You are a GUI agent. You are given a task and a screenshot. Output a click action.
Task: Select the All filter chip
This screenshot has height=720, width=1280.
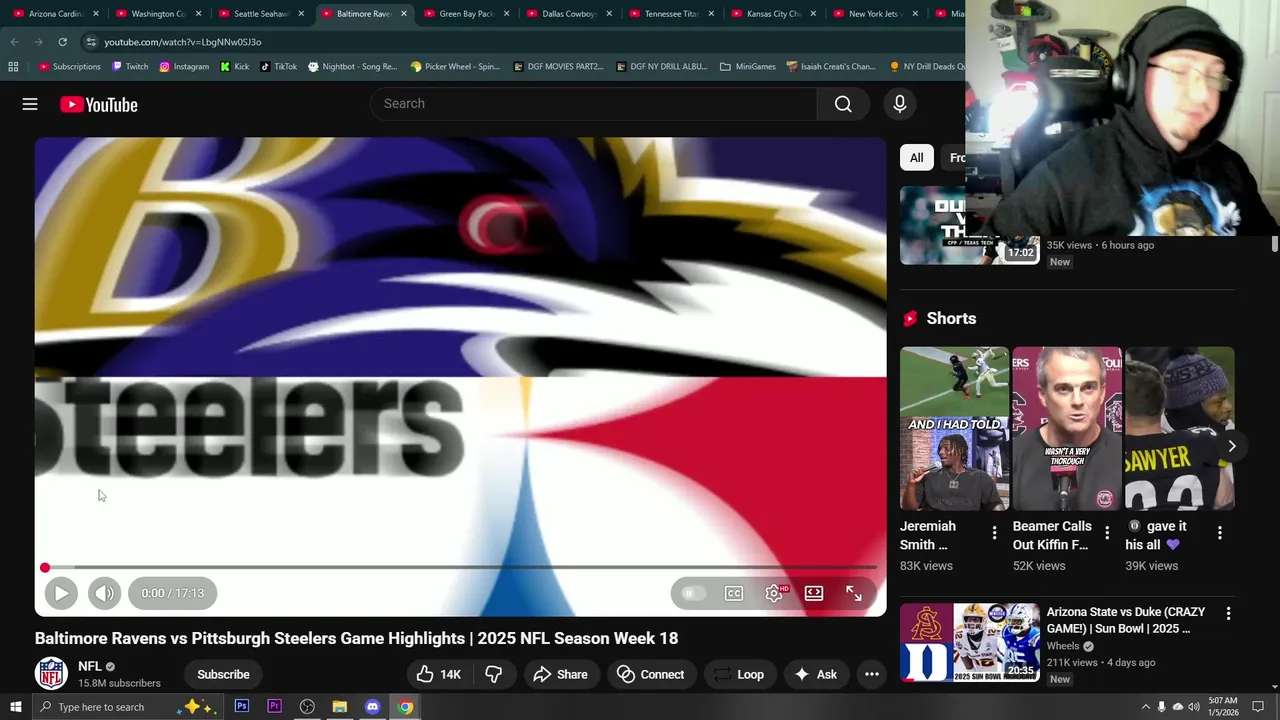click(916, 158)
